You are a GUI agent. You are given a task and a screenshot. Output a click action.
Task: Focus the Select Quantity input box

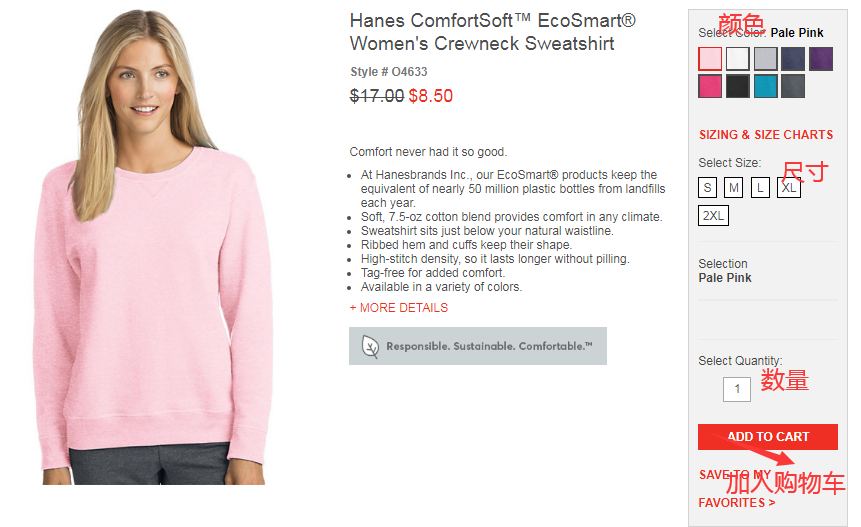[737, 389]
